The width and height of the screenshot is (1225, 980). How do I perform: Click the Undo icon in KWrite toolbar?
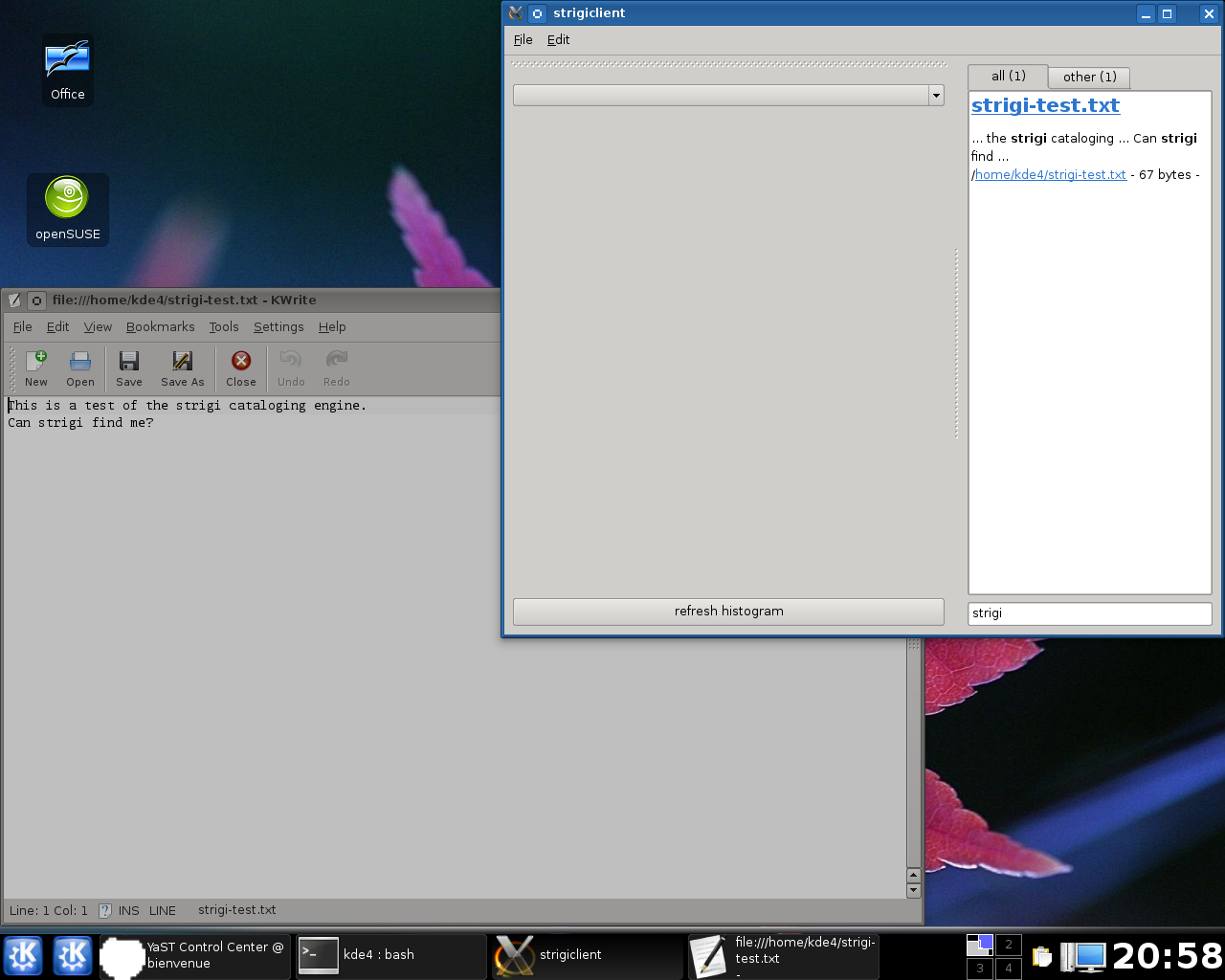click(291, 368)
